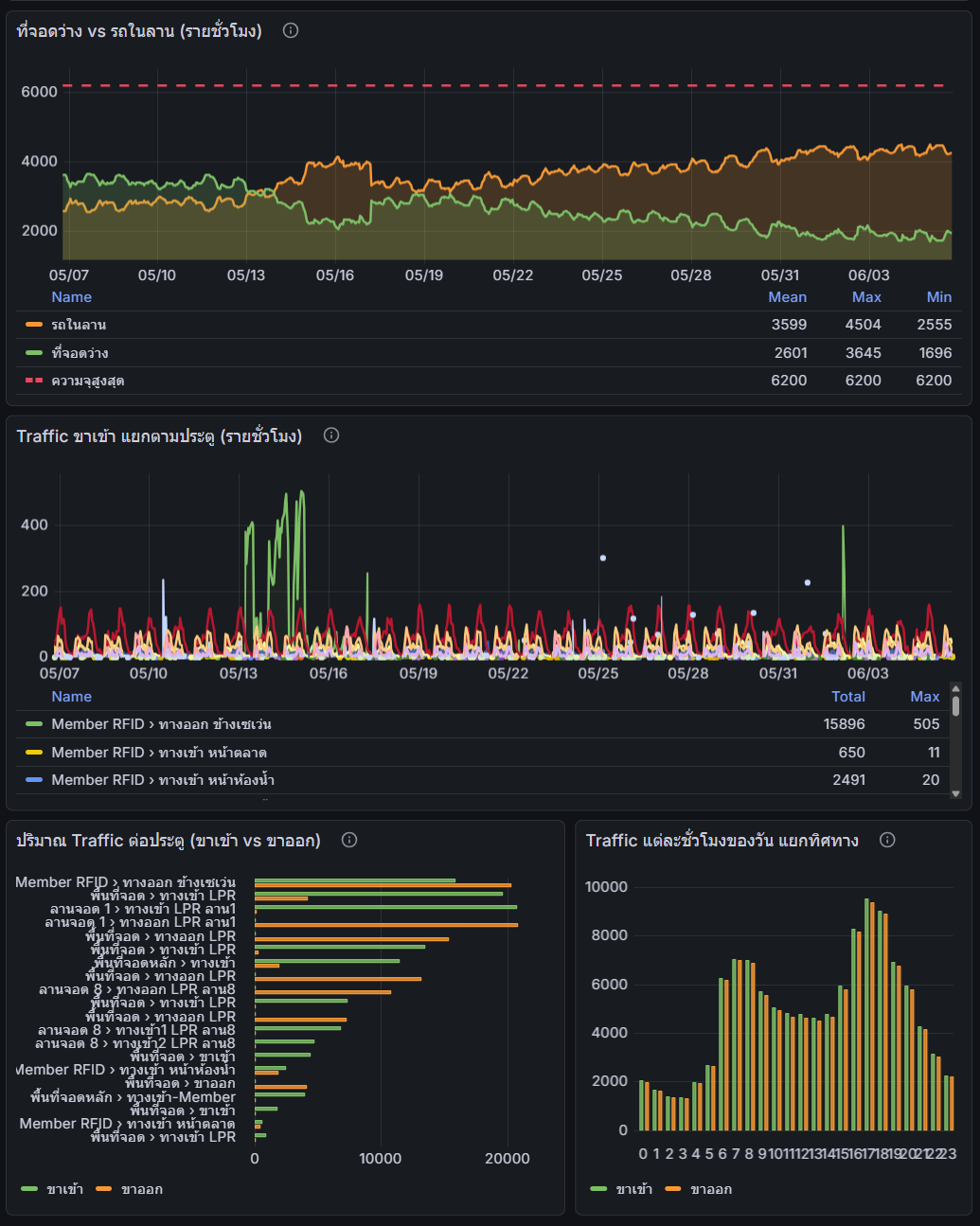
Task: Click the legend scrollbar down arrow
Action: (x=955, y=793)
